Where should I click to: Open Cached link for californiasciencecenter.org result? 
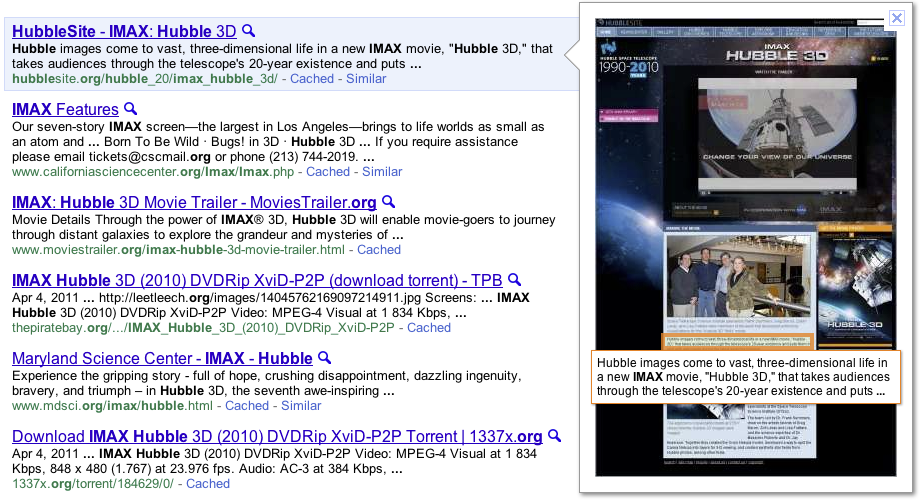coord(328,172)
